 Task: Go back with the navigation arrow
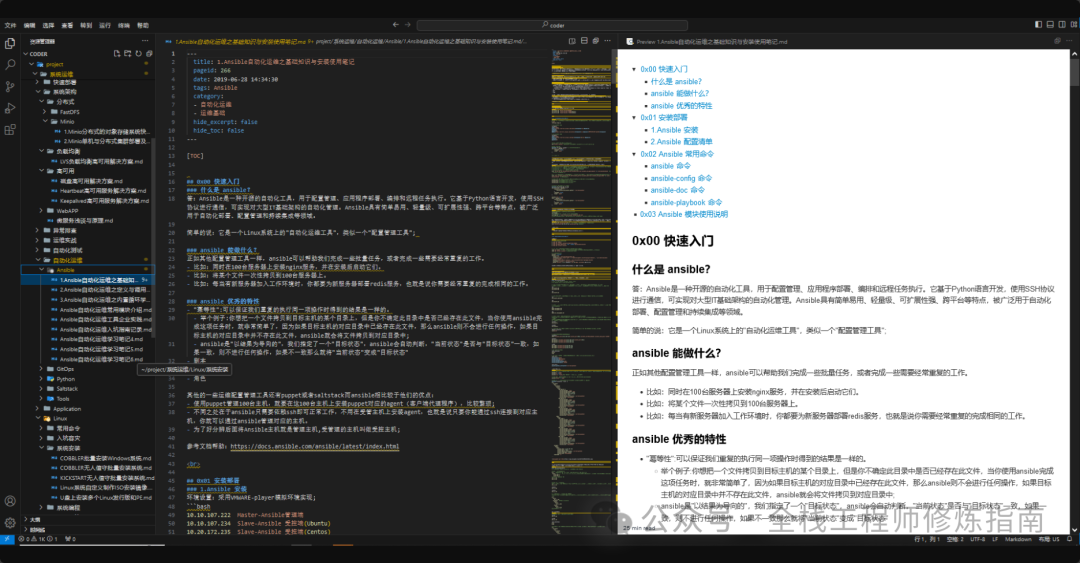[395, 25]
